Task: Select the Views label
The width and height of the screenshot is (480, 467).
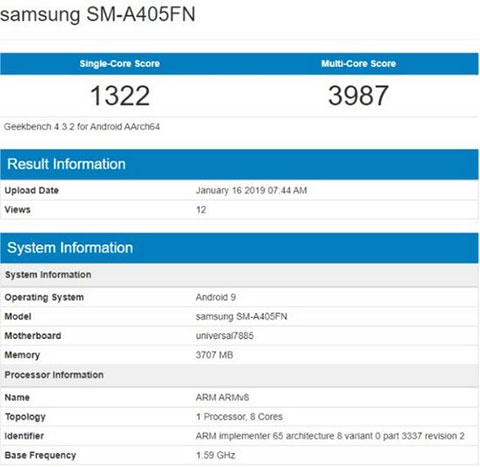Action: click(x=18, y=210)
